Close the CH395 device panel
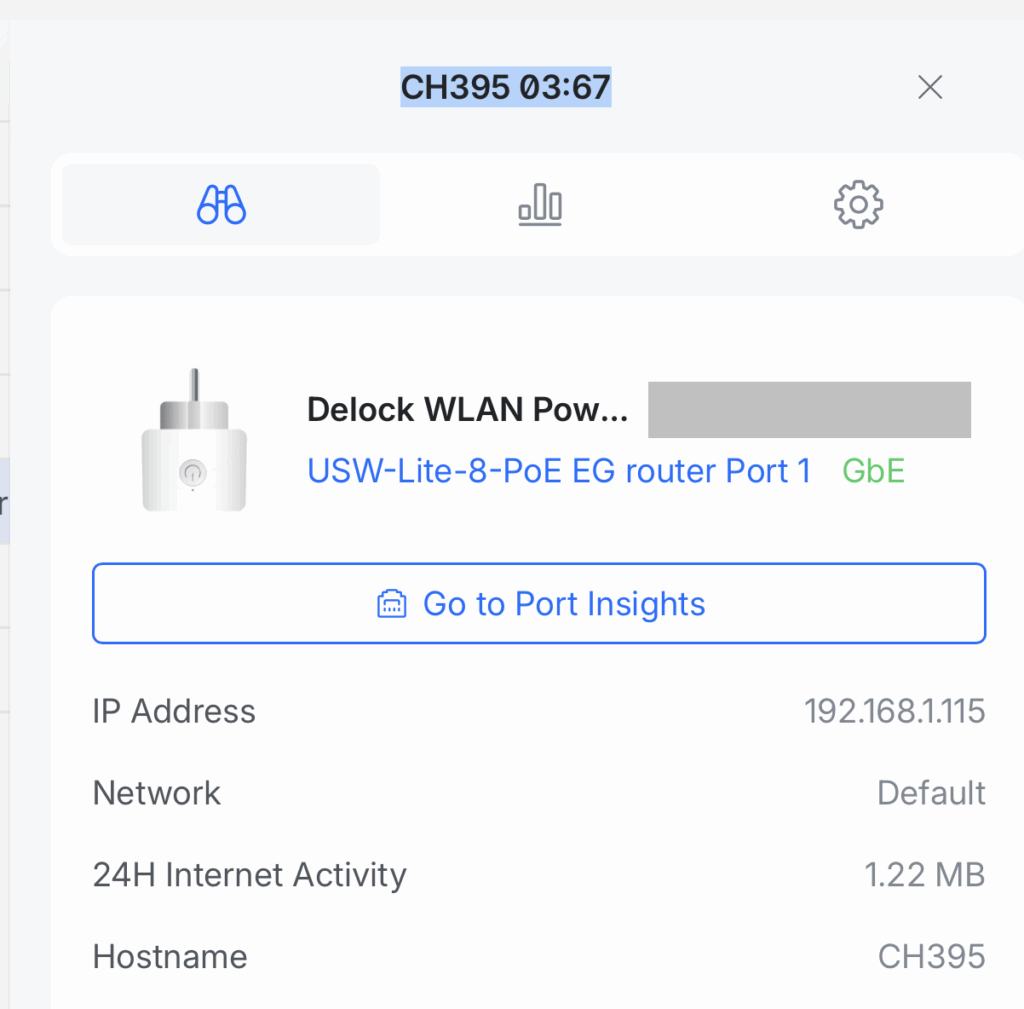 click(930, 88)
